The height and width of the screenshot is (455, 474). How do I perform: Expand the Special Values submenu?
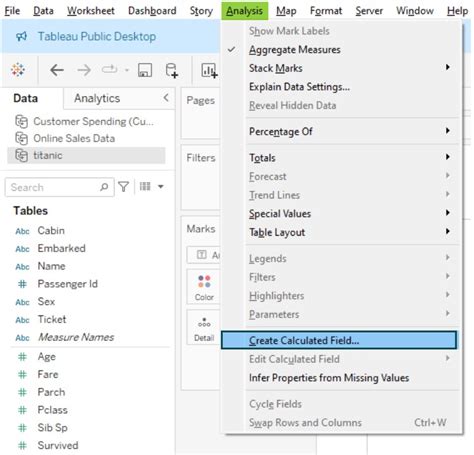(x=342, y=213)
